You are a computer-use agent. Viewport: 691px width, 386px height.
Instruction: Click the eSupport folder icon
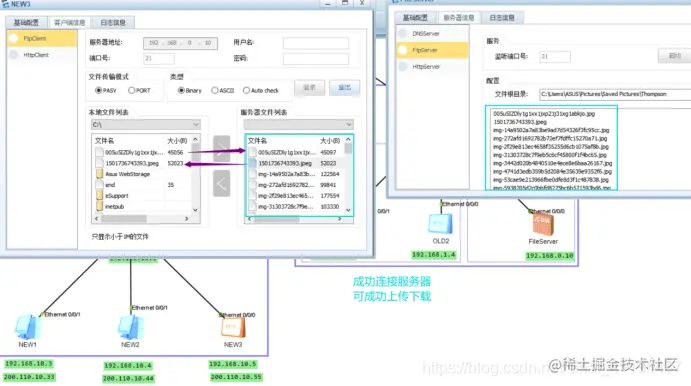click(x=100, y=196)
